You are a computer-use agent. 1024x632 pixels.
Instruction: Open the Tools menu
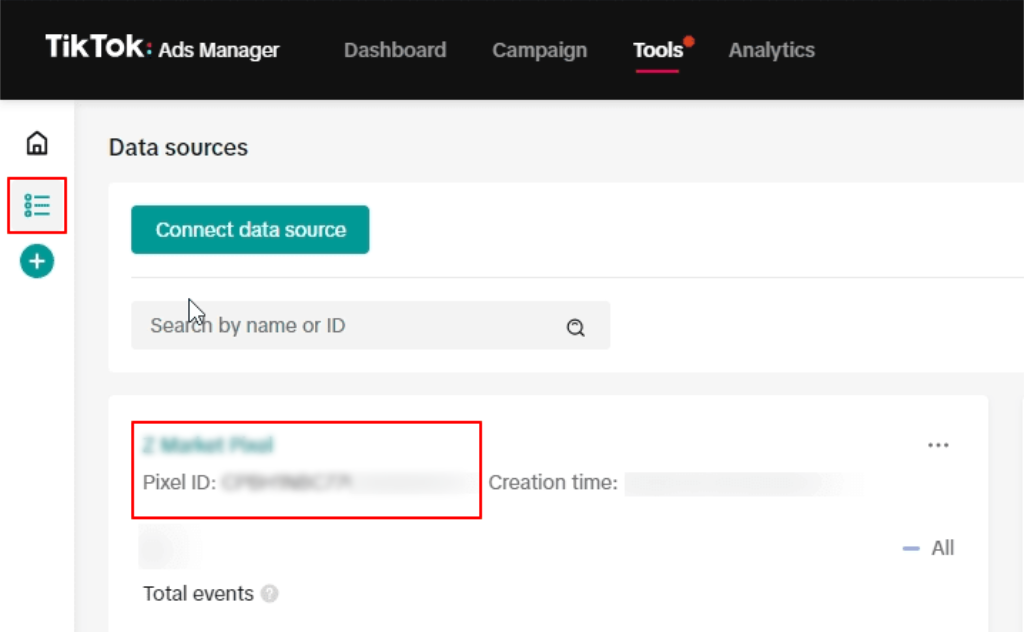[658, 50]
